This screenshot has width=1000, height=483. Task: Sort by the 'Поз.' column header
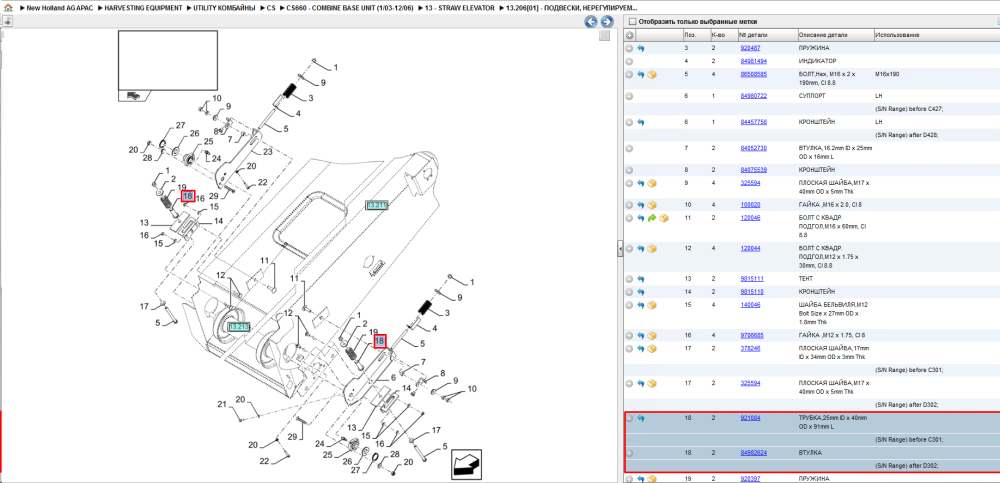[689, 34]
